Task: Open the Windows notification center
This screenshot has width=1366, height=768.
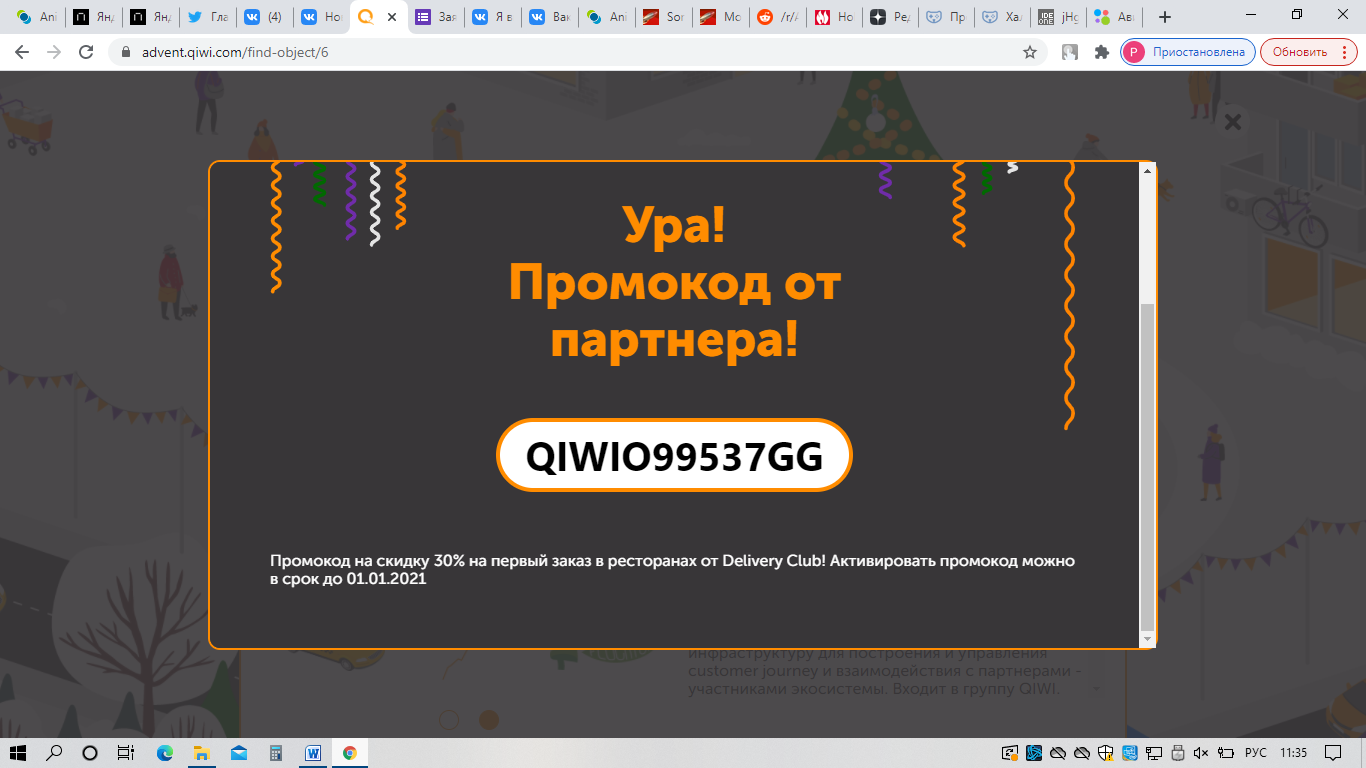Action: [1333, 753]
